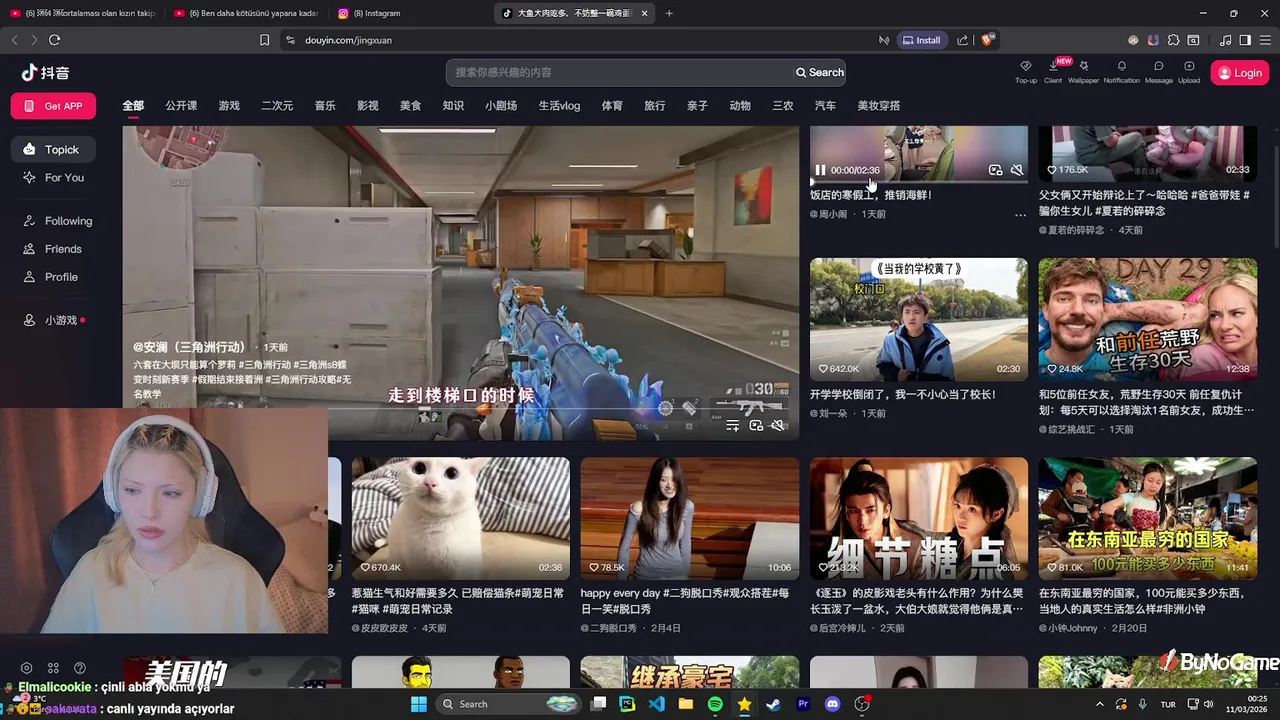
Task: Click the help question mark icon in sidebar
Action: [x=80, y=668]
